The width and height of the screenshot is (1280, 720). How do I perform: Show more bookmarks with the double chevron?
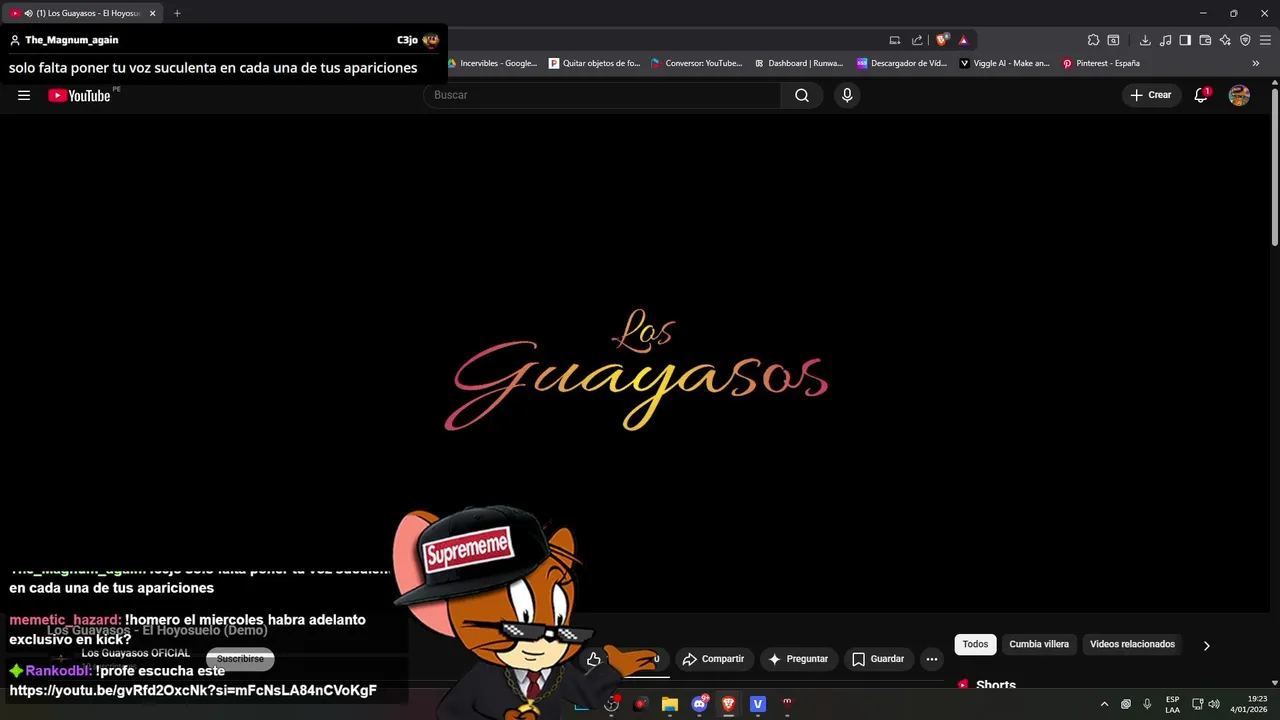(x=1256, y=63)
